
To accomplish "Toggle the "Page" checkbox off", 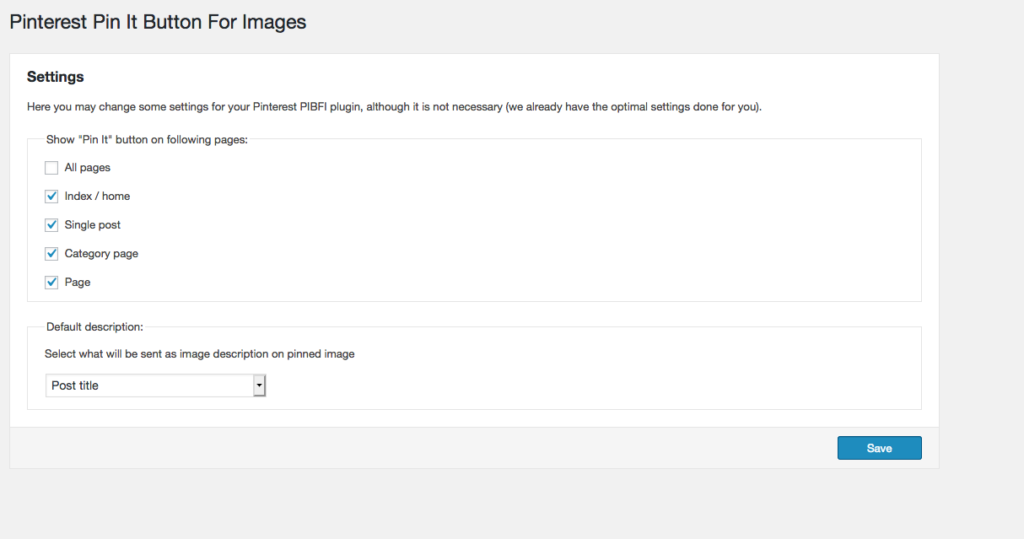I will (51, 283).
